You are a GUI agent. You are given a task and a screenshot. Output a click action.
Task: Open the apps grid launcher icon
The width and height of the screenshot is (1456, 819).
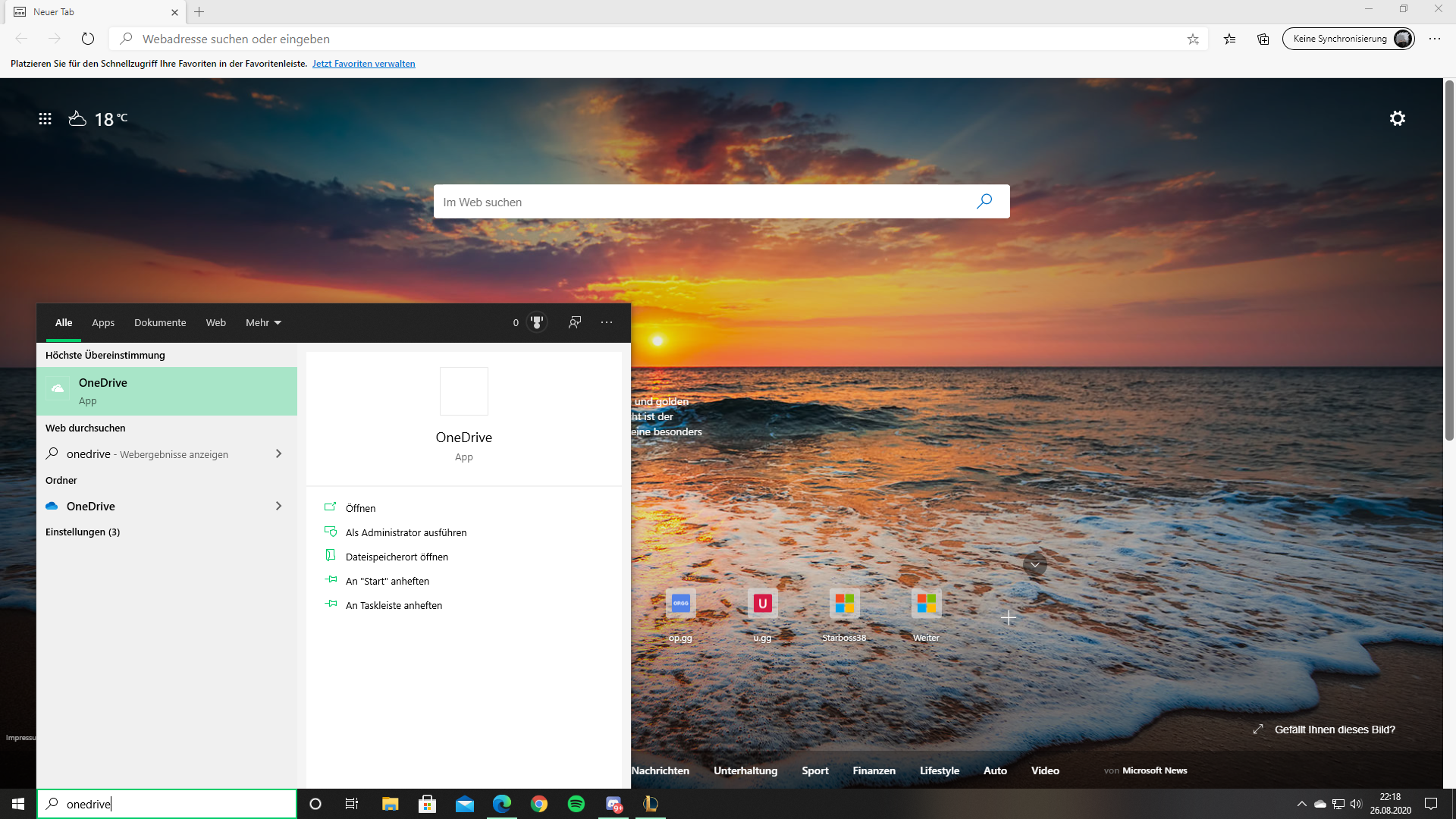point(45,118)
